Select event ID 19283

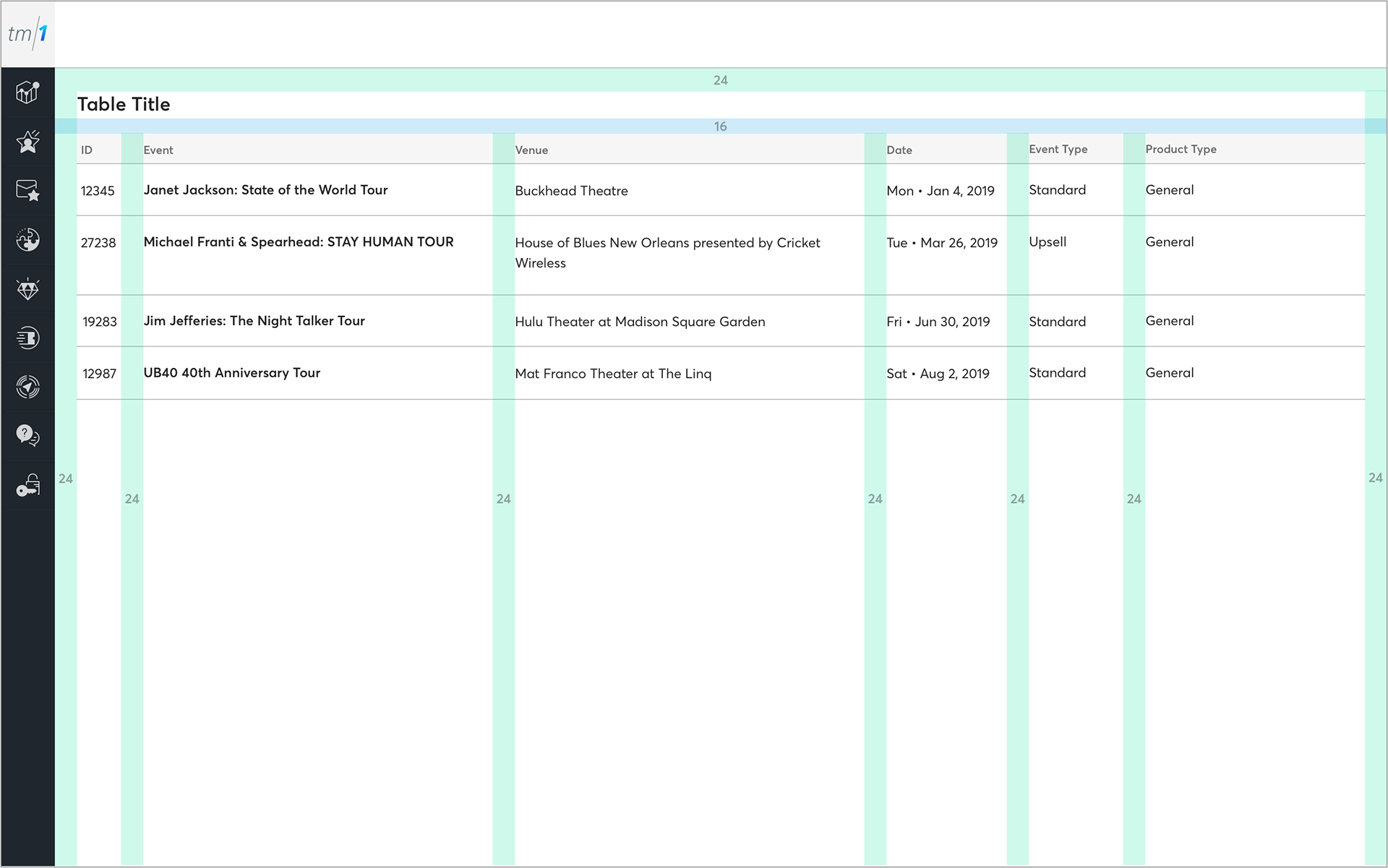pos(100,322)
